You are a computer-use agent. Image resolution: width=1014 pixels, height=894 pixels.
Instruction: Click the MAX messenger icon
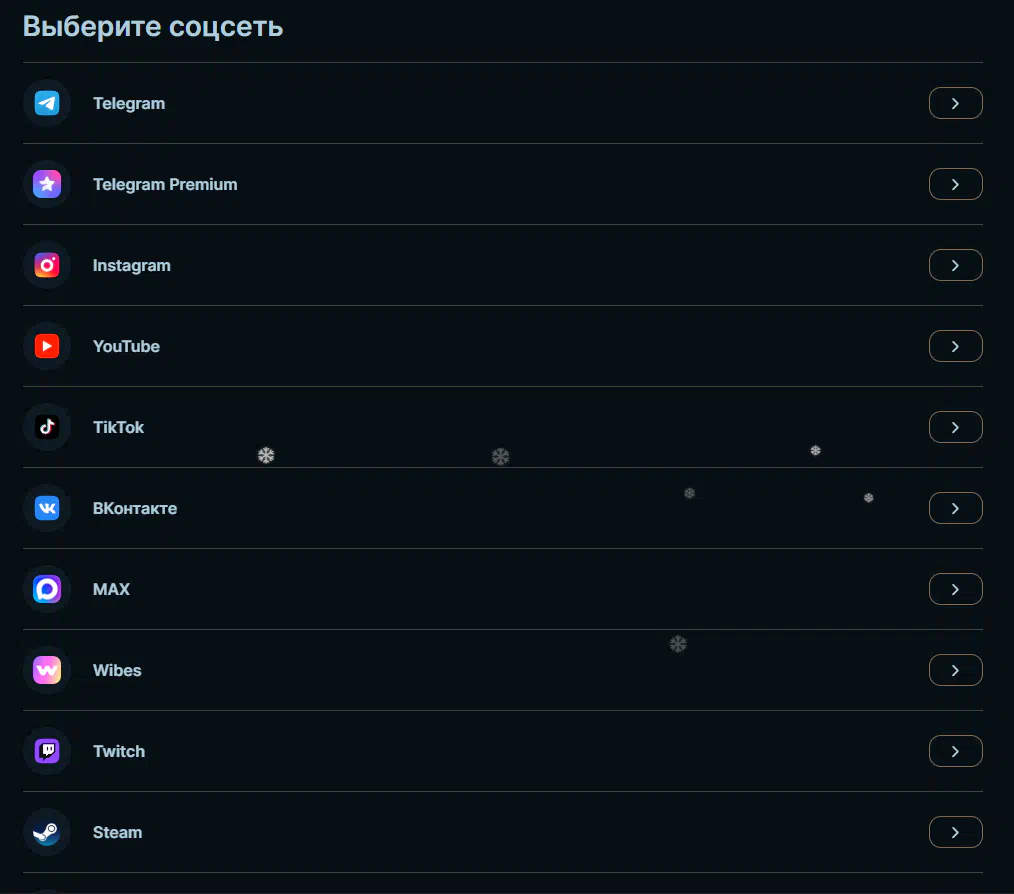(x=47, y=589)
